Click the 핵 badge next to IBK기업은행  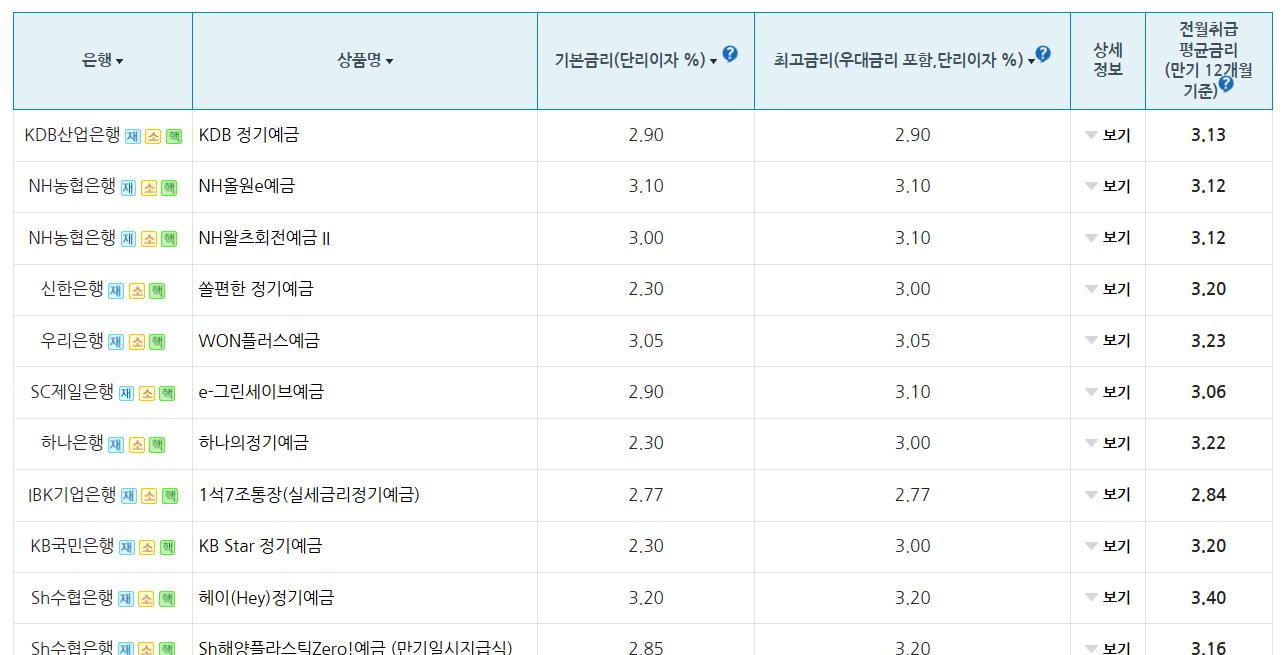point(170,496)
